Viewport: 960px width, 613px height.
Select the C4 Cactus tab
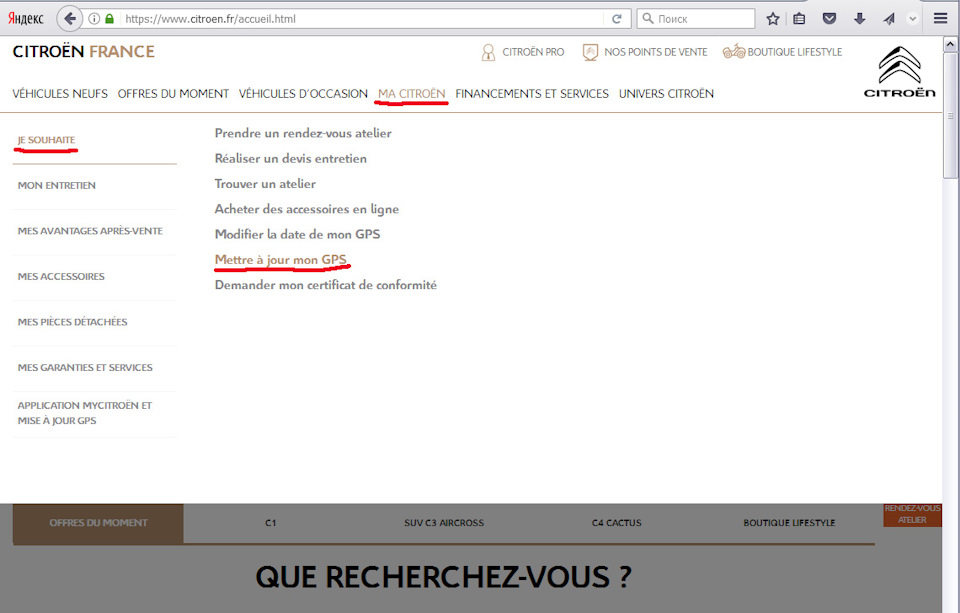pyautogui.click(x=617, y=523)
